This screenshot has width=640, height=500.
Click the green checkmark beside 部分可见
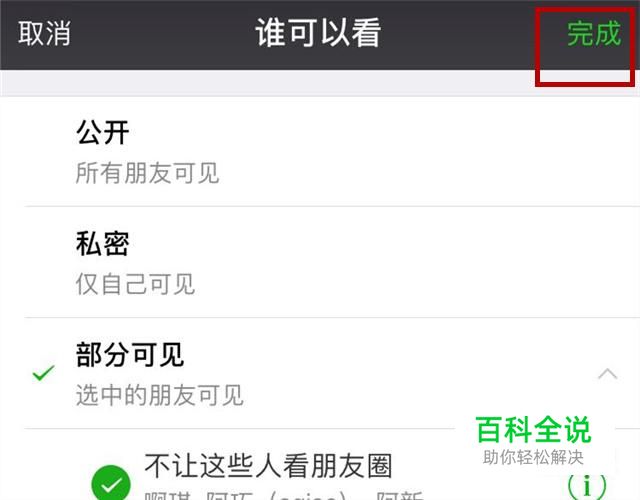(x=44, y=372)
